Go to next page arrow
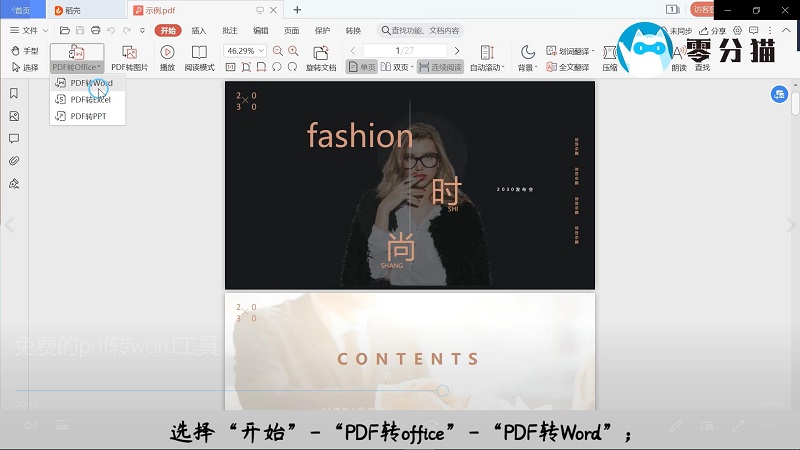The height and width of the screenshot is (450, 800). pos(457,51)
